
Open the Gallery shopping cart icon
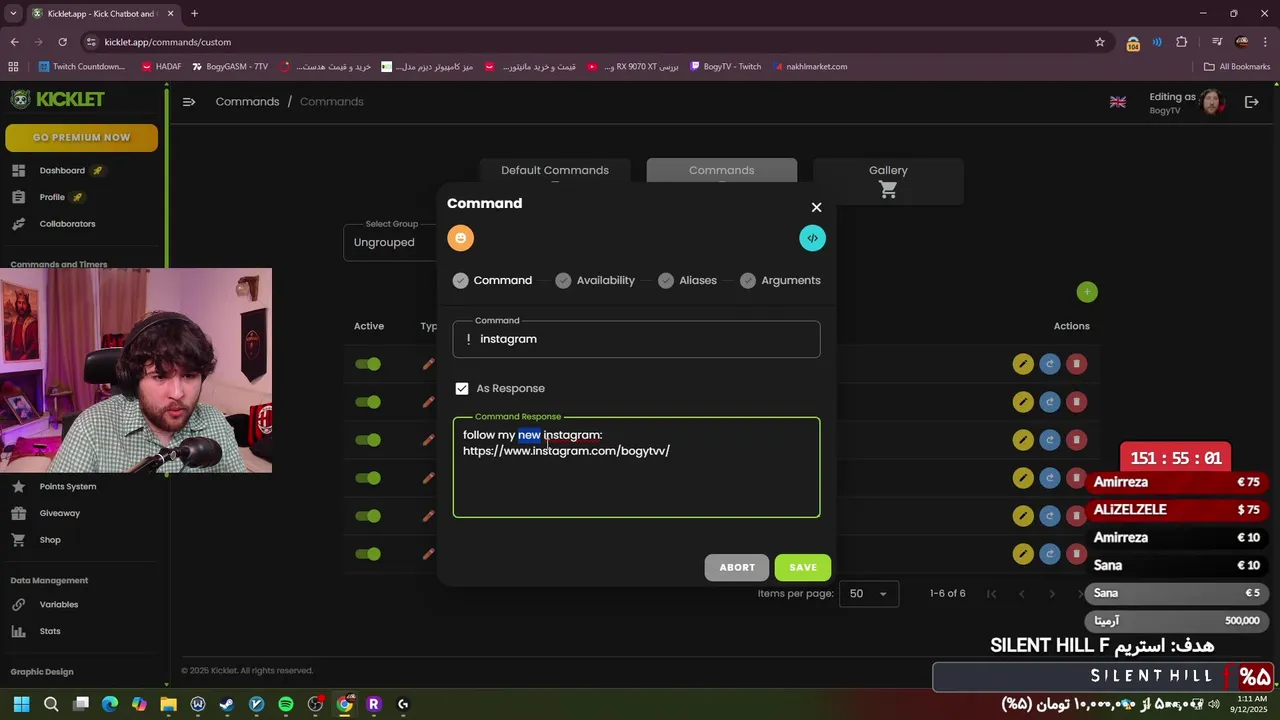pos(888,190)
